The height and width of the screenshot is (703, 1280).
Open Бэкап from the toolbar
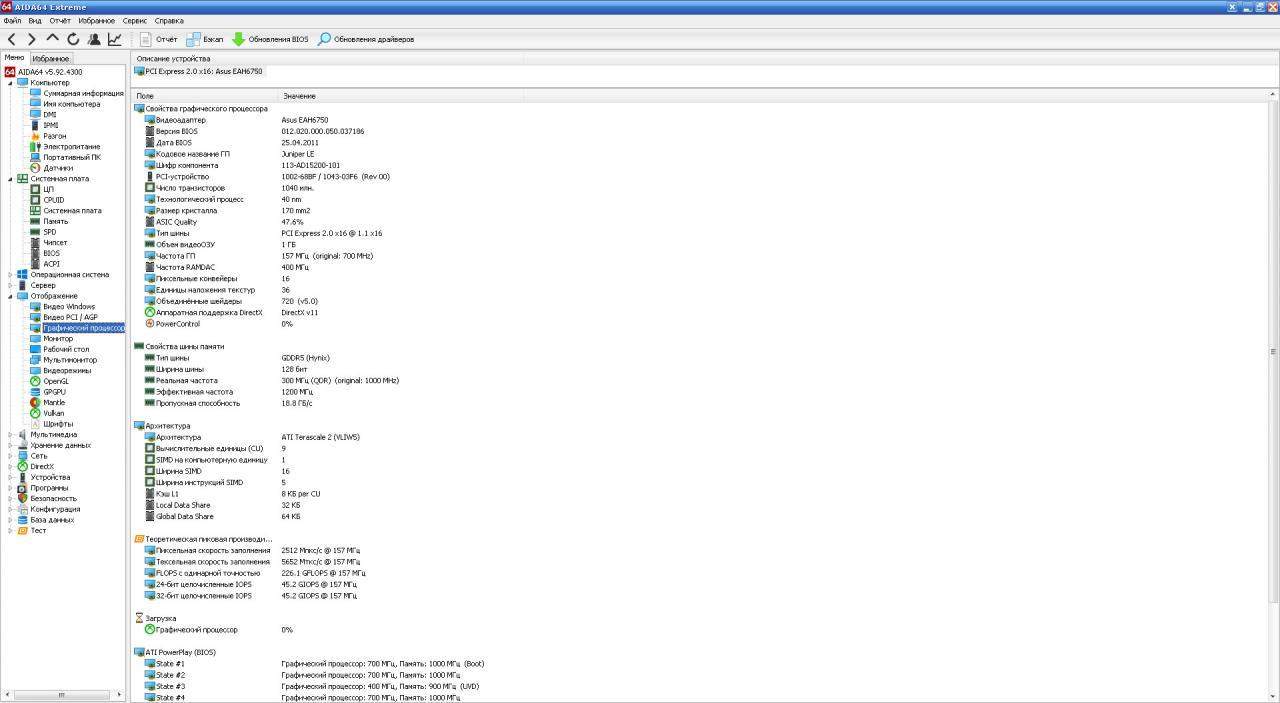tap(206, 39)
